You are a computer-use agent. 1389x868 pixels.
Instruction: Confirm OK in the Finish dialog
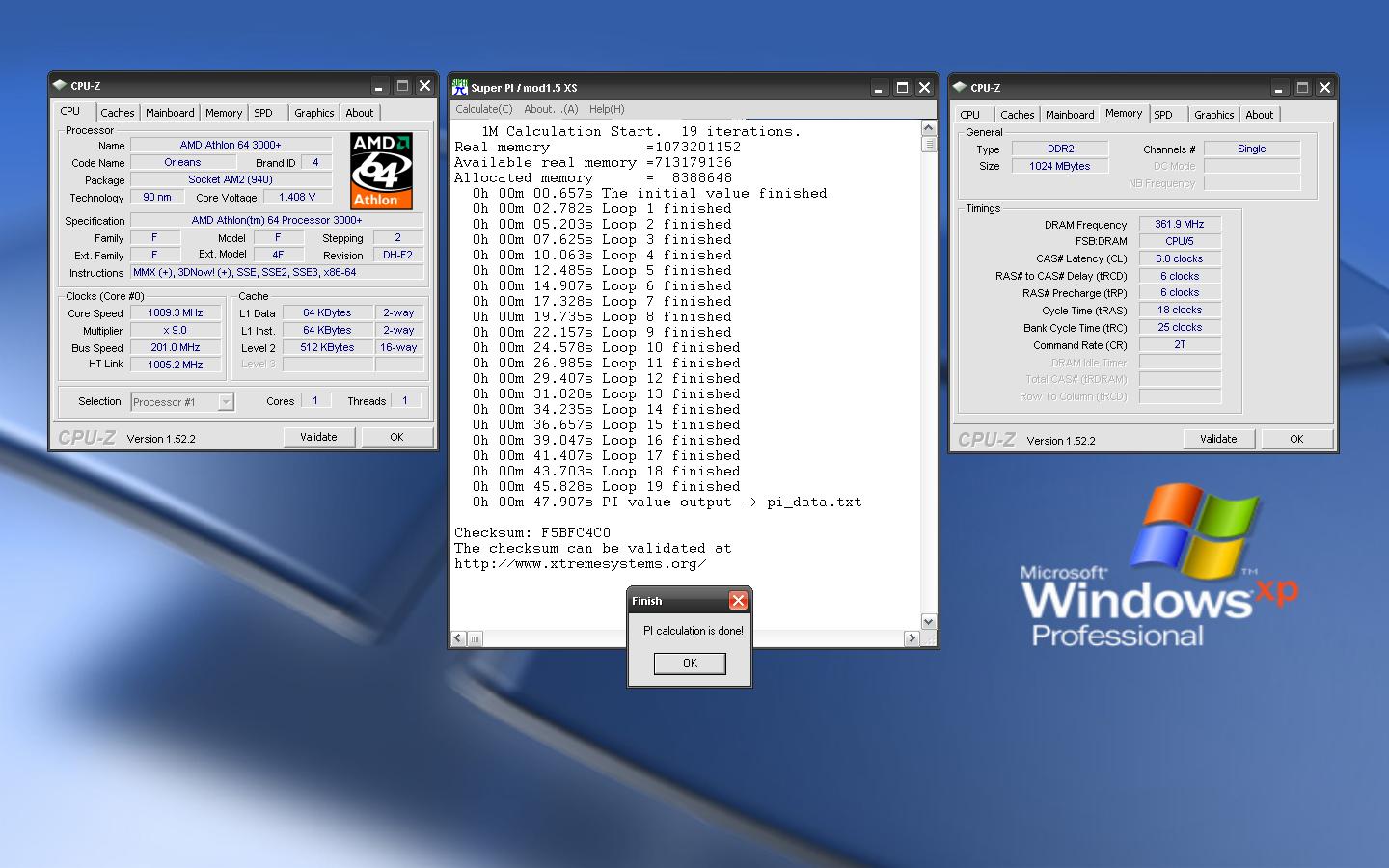[x=690, y=664]
